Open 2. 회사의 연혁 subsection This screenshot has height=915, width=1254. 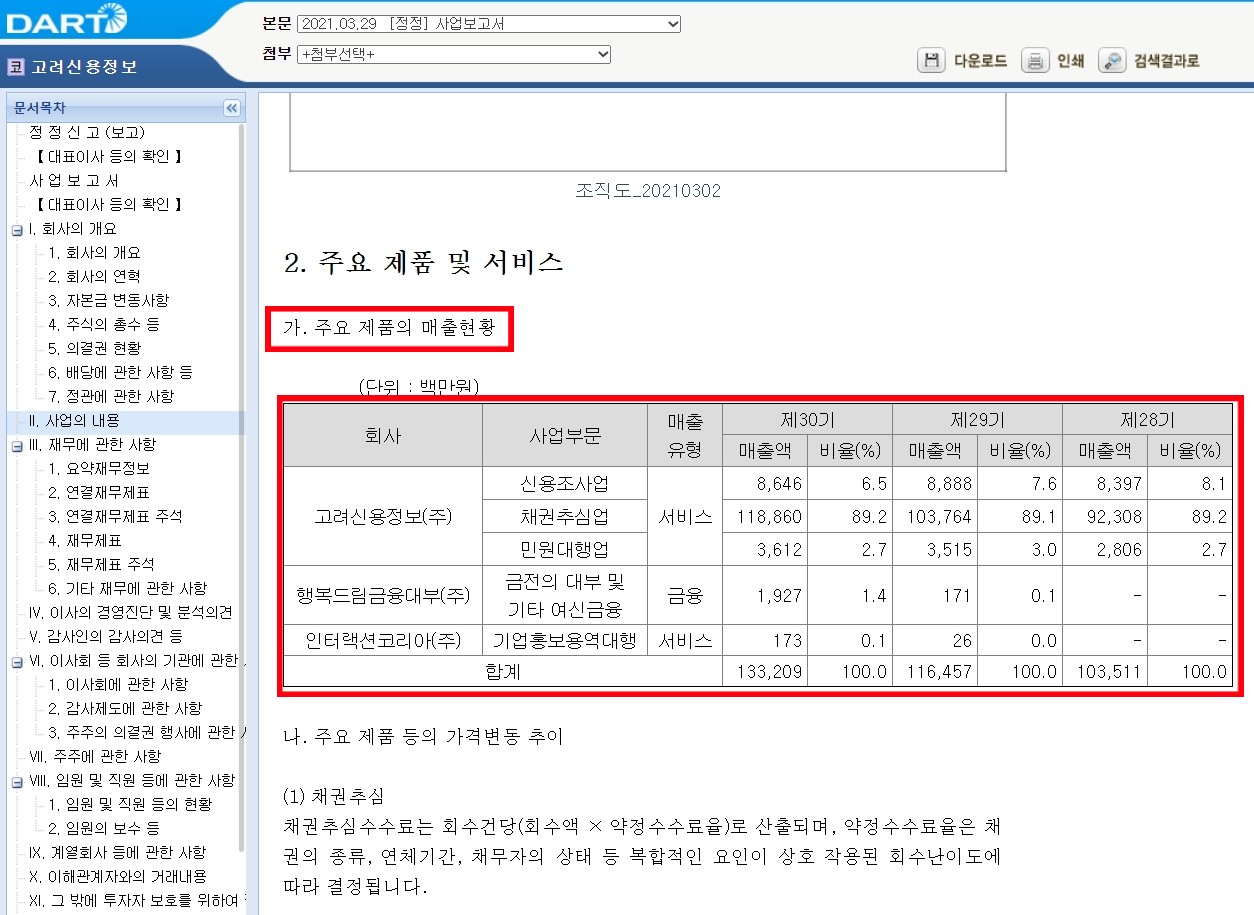click(x=94, y=276)
